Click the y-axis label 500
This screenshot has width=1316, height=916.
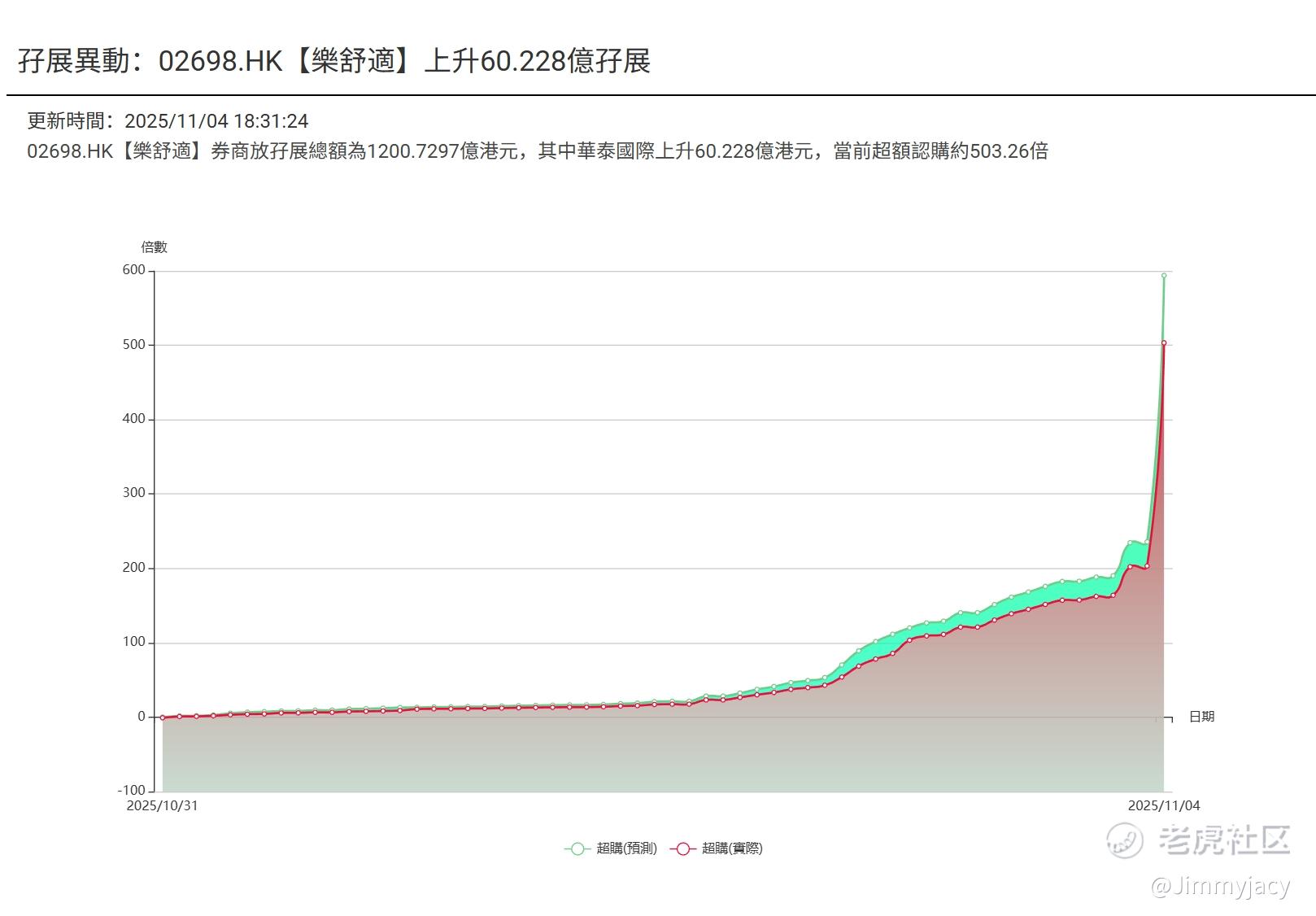(134, 344)
